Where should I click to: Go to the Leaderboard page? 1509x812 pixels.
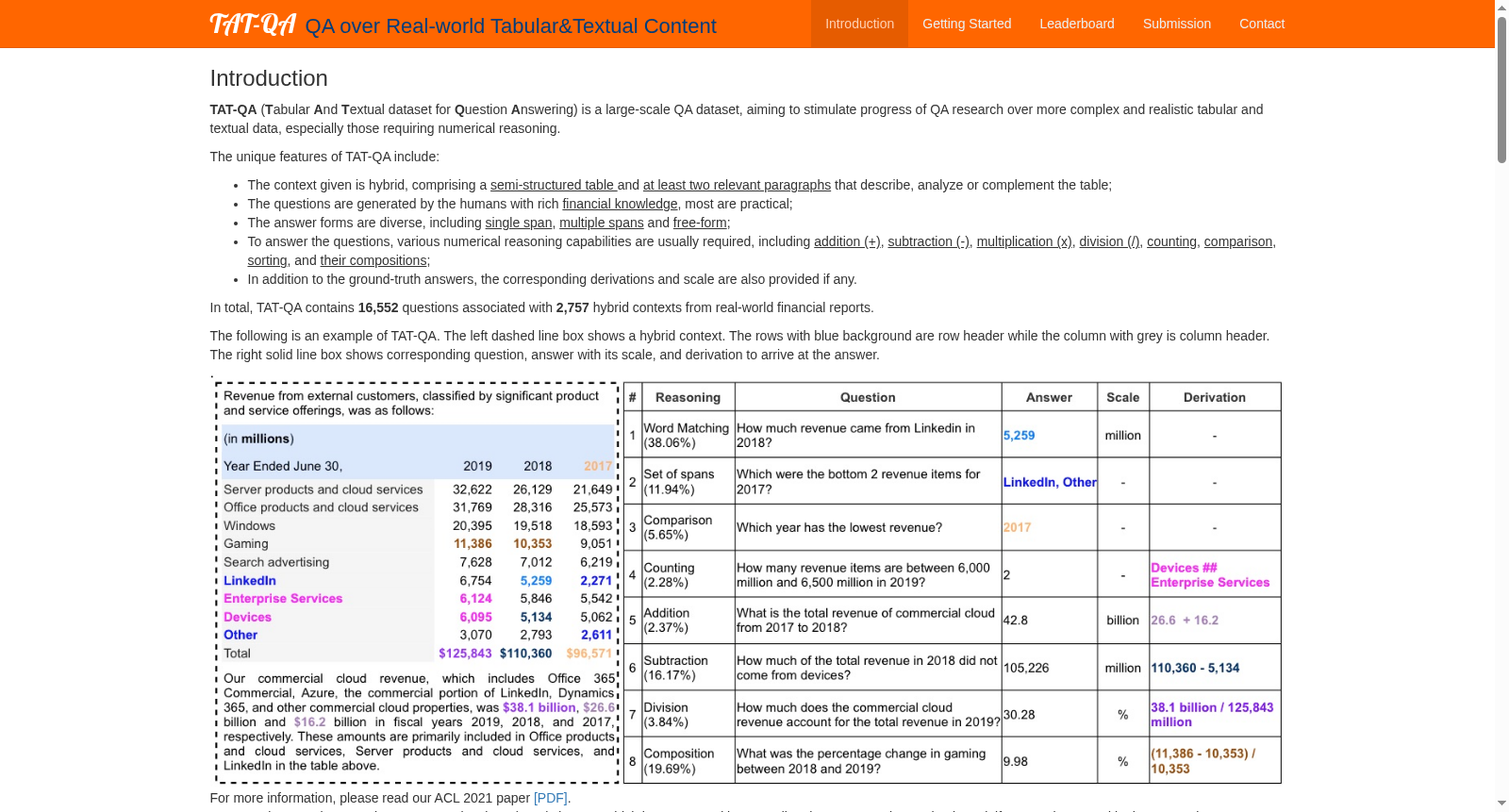tap(1077, 24)
